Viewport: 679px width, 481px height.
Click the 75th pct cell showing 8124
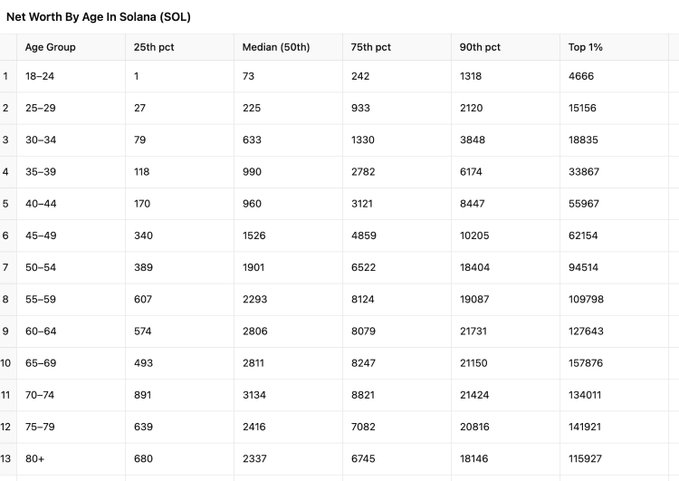click(363, 299)
